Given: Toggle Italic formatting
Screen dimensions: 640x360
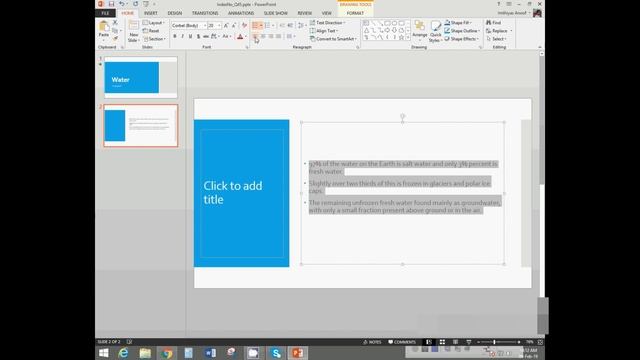Looking at the screenshot, I should [182, 36].
